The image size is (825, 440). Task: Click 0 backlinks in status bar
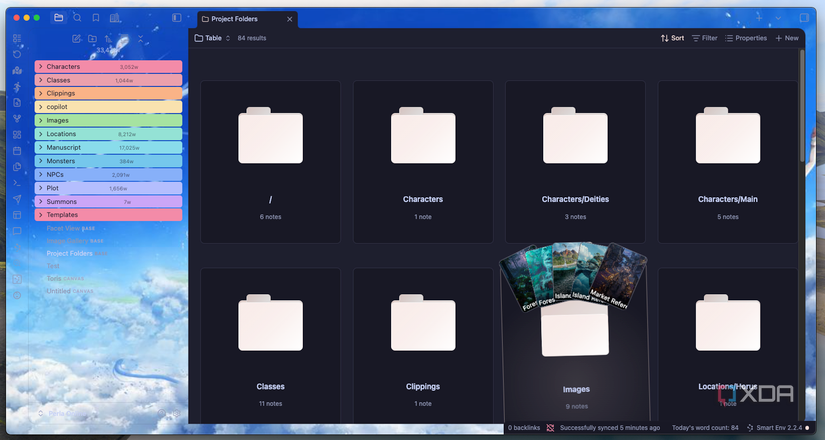pyautogui.click(x=524, y=428)
